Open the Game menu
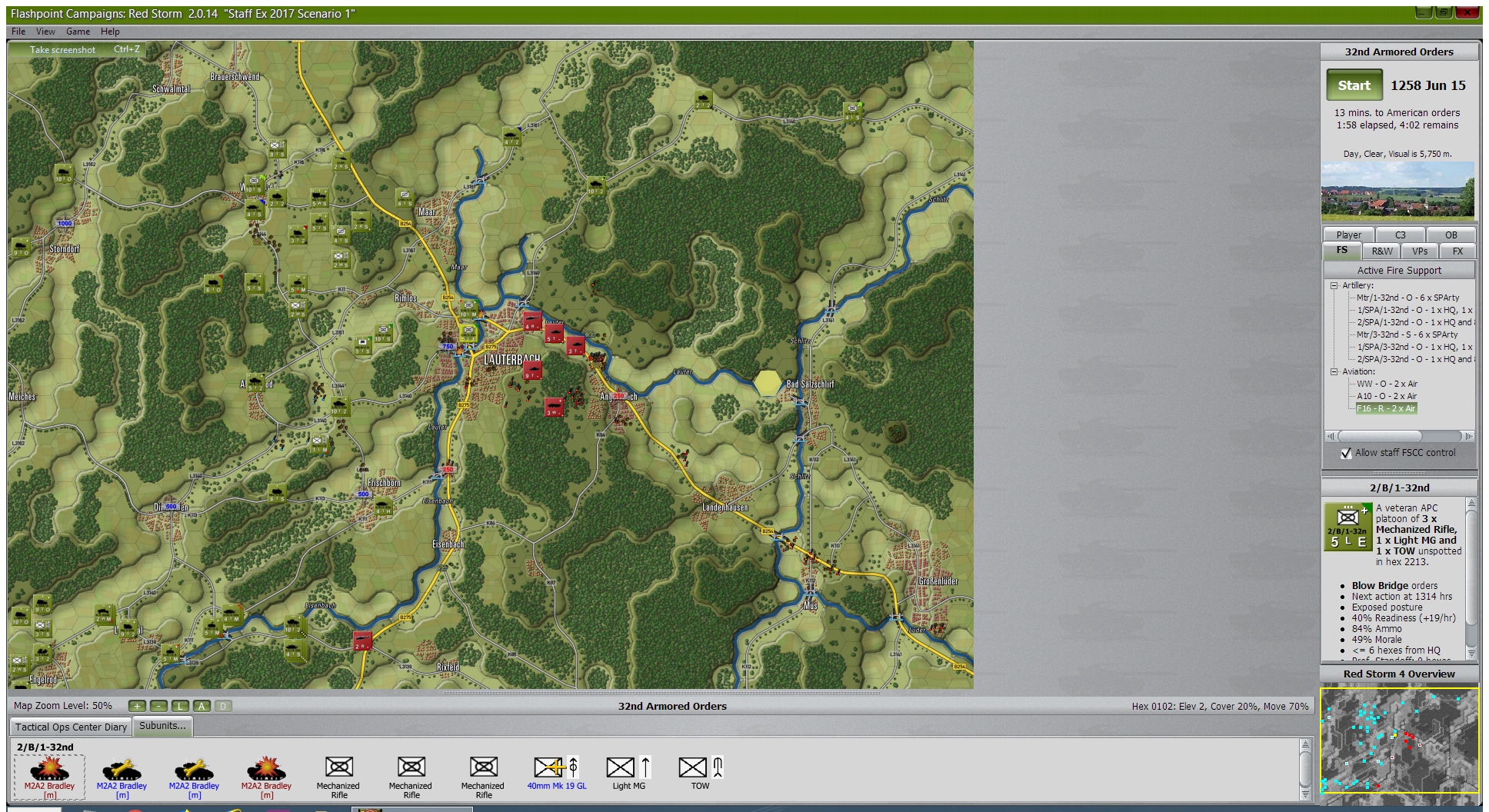Screen dimensions: 1489x812 coord(78,32)
